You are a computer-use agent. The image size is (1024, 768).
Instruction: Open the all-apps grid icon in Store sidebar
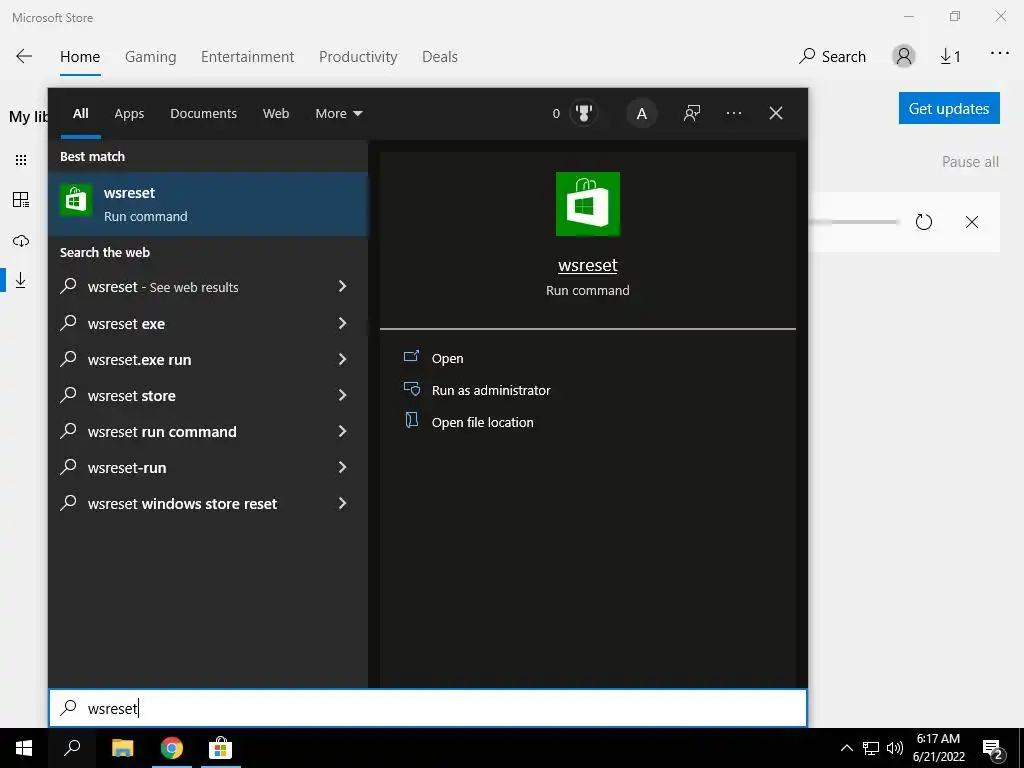point(21,160)
